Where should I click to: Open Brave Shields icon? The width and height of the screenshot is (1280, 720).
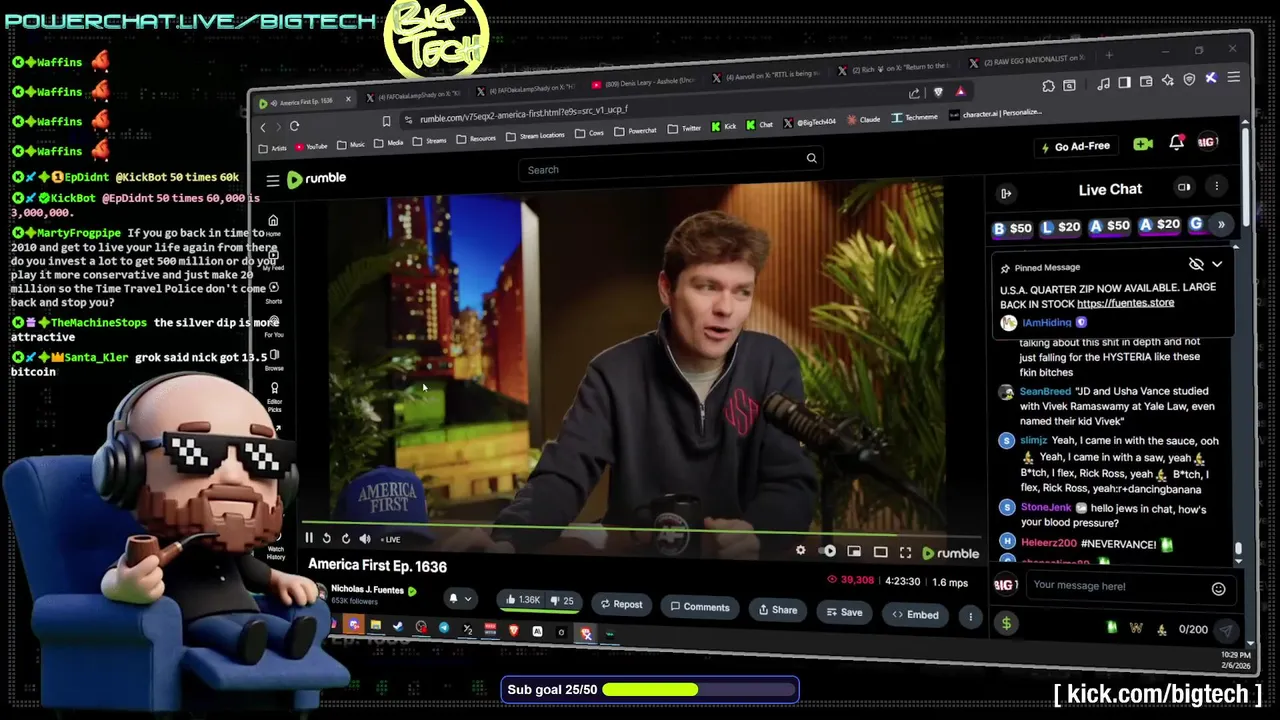coord(937,92)
